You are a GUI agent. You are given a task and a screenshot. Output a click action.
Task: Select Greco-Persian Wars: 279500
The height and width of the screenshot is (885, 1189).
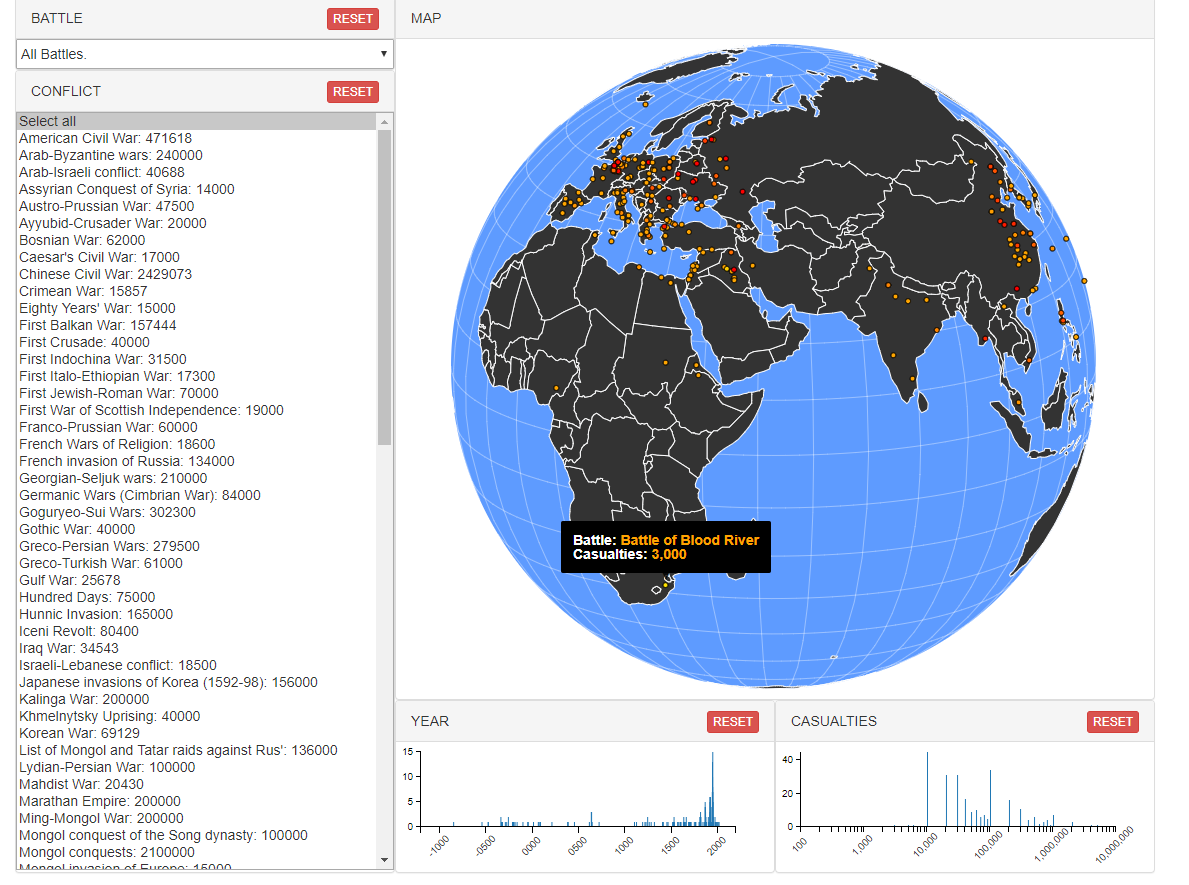point(196,546)
